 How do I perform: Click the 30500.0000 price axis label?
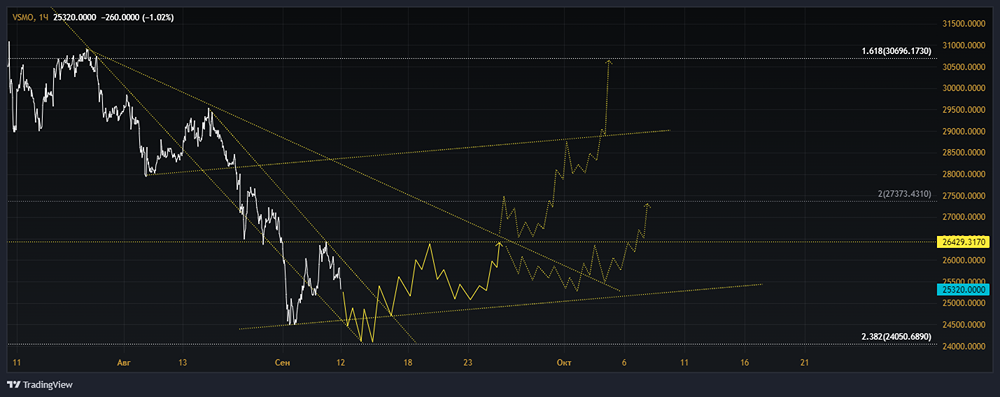click(x=964, y=67)
